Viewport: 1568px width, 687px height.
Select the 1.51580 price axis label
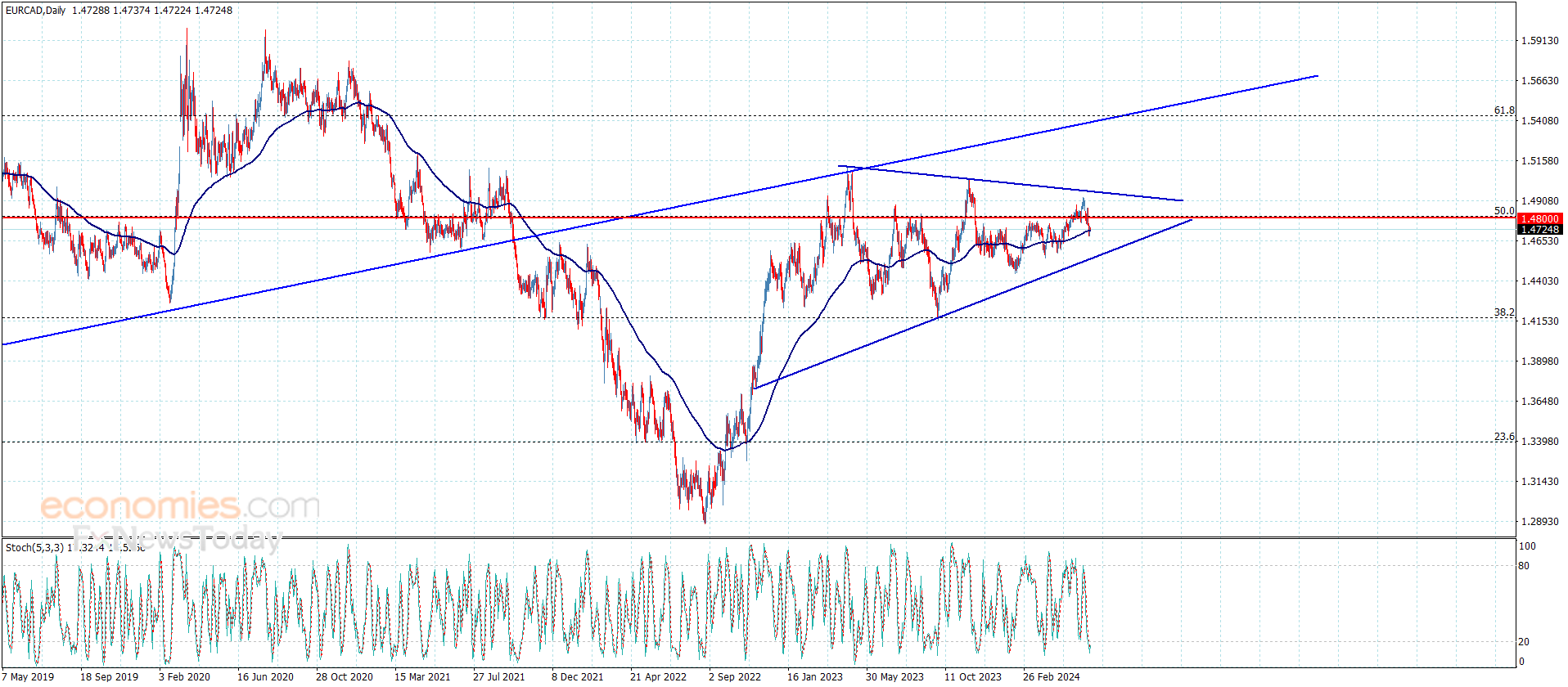(x=1539, y=161)
